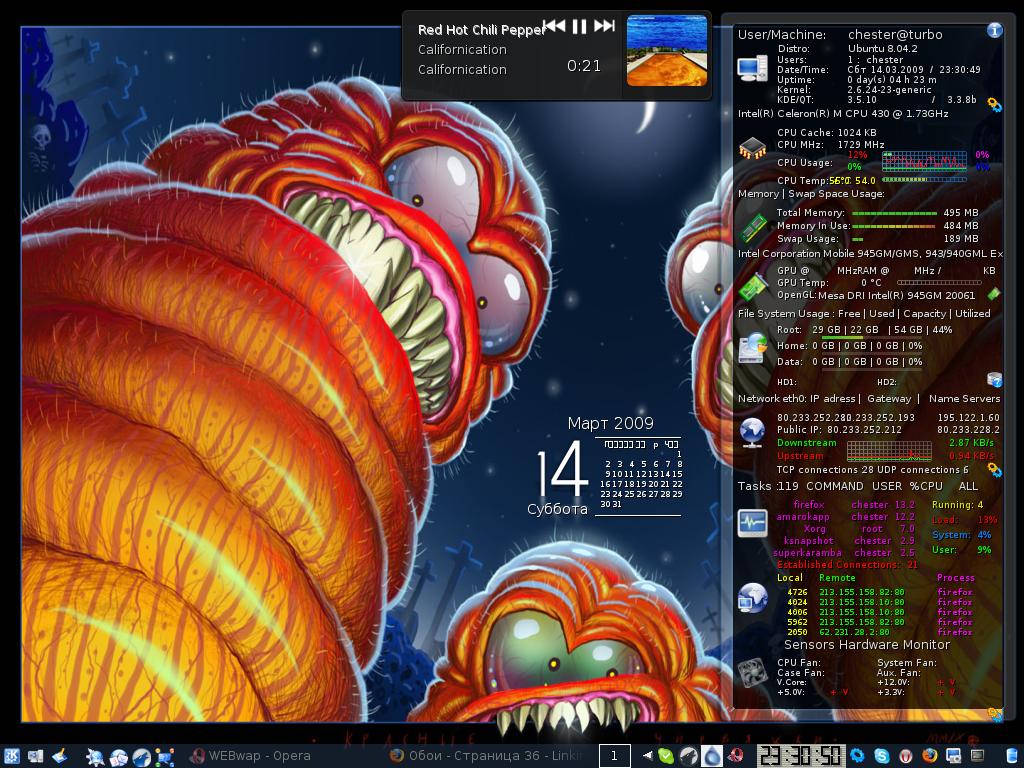The image size is (1024, 768).
Task: Pause the Californication track
Action: point(579,27)
